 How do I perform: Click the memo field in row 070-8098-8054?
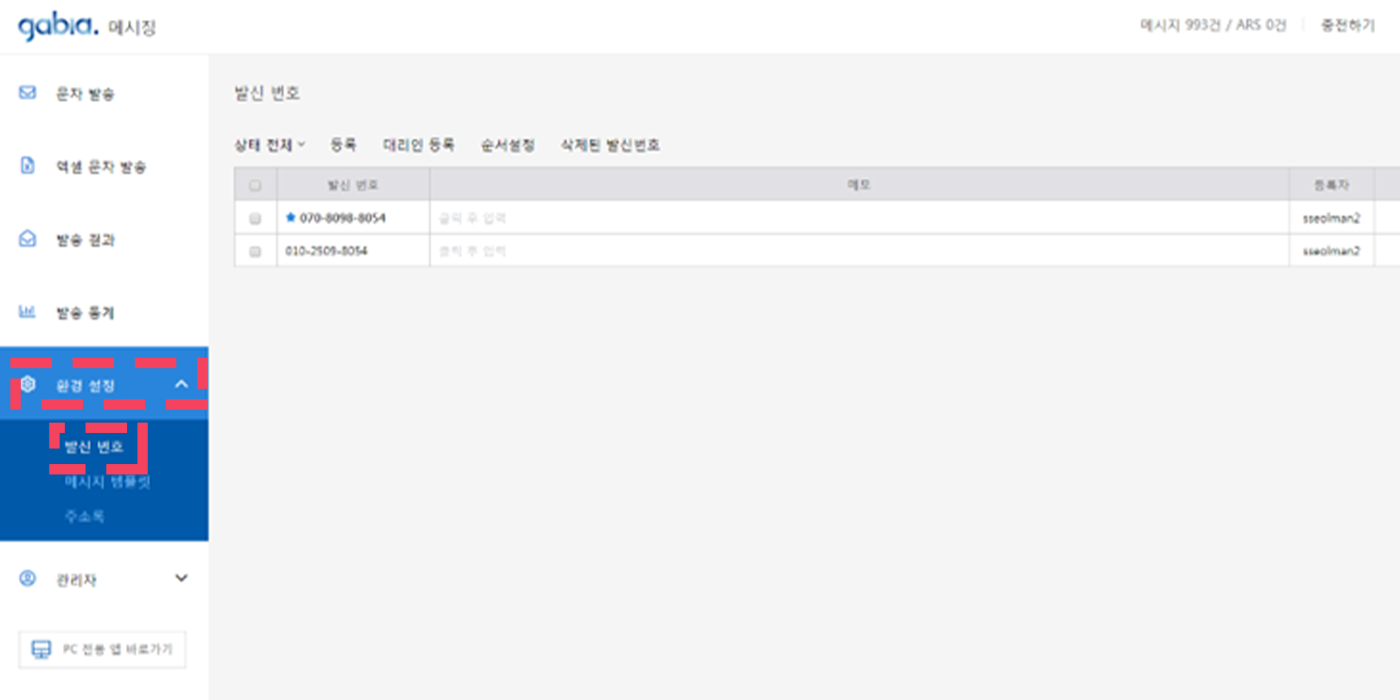pyautogui.click(x=859, y=218)
